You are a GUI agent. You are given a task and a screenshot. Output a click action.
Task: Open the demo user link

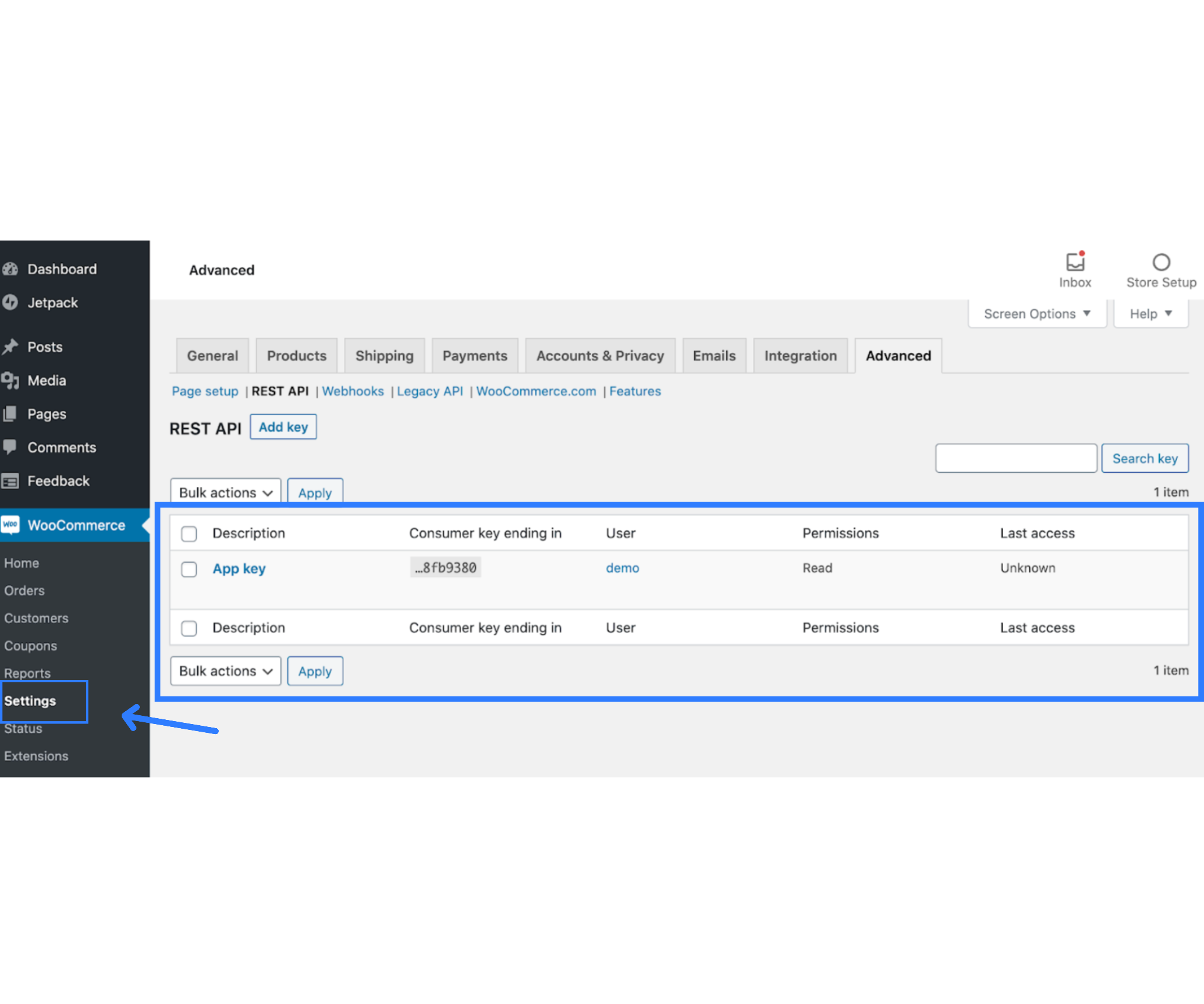tap(622, 568)
